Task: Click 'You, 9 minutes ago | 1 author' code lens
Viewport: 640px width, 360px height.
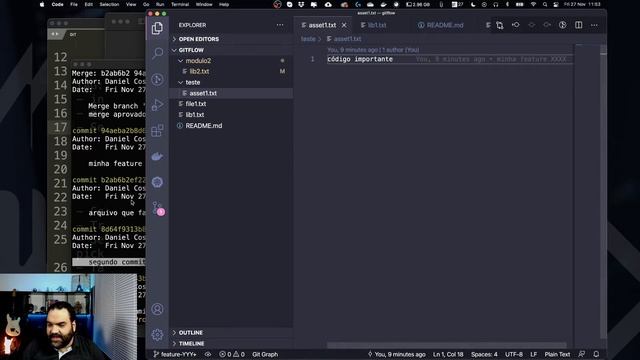Action: click(373, 50)
